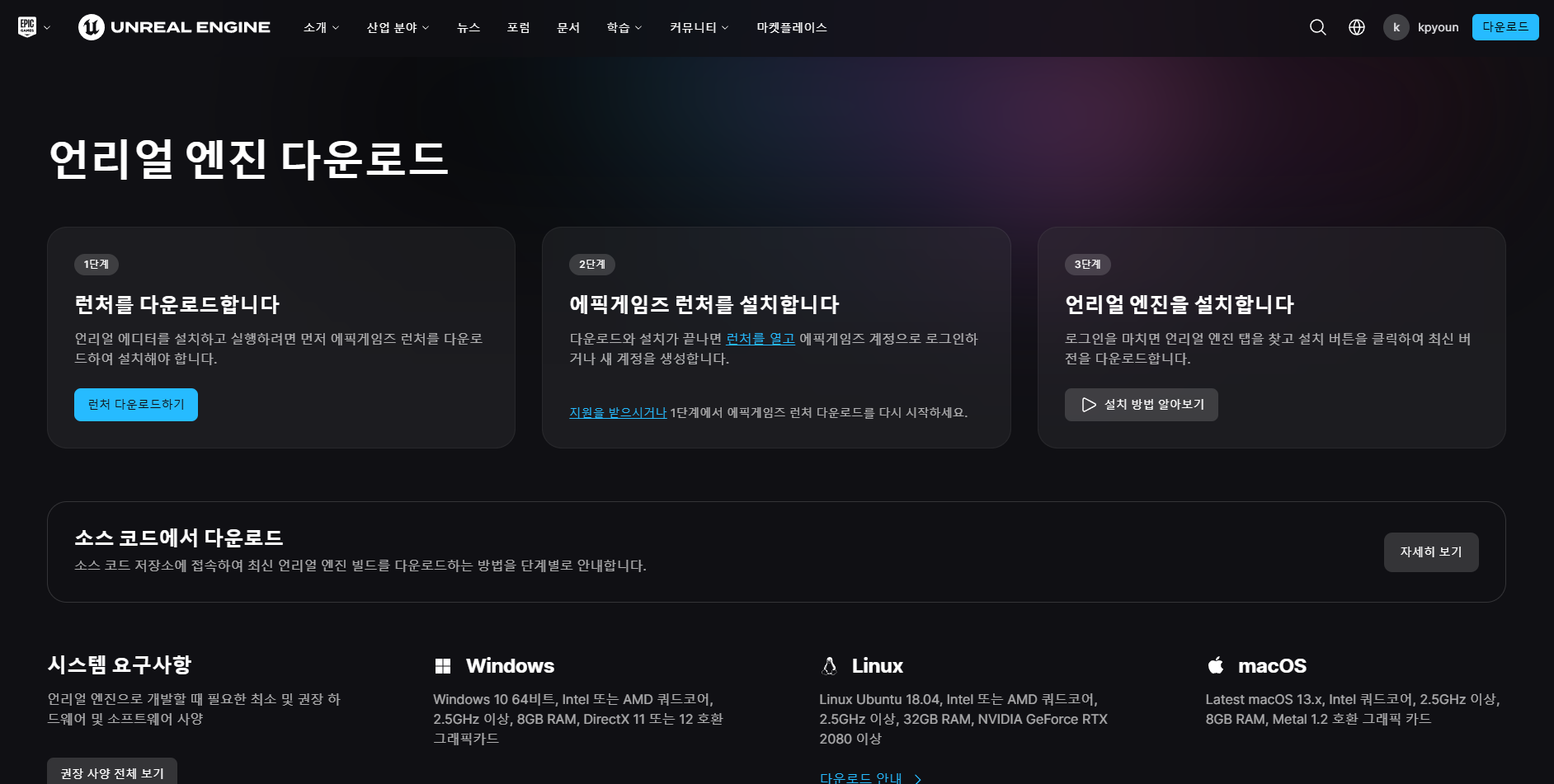1554x784 pixels.
Task: Open the Unreal Engine home logo
Action: point(174,27)
